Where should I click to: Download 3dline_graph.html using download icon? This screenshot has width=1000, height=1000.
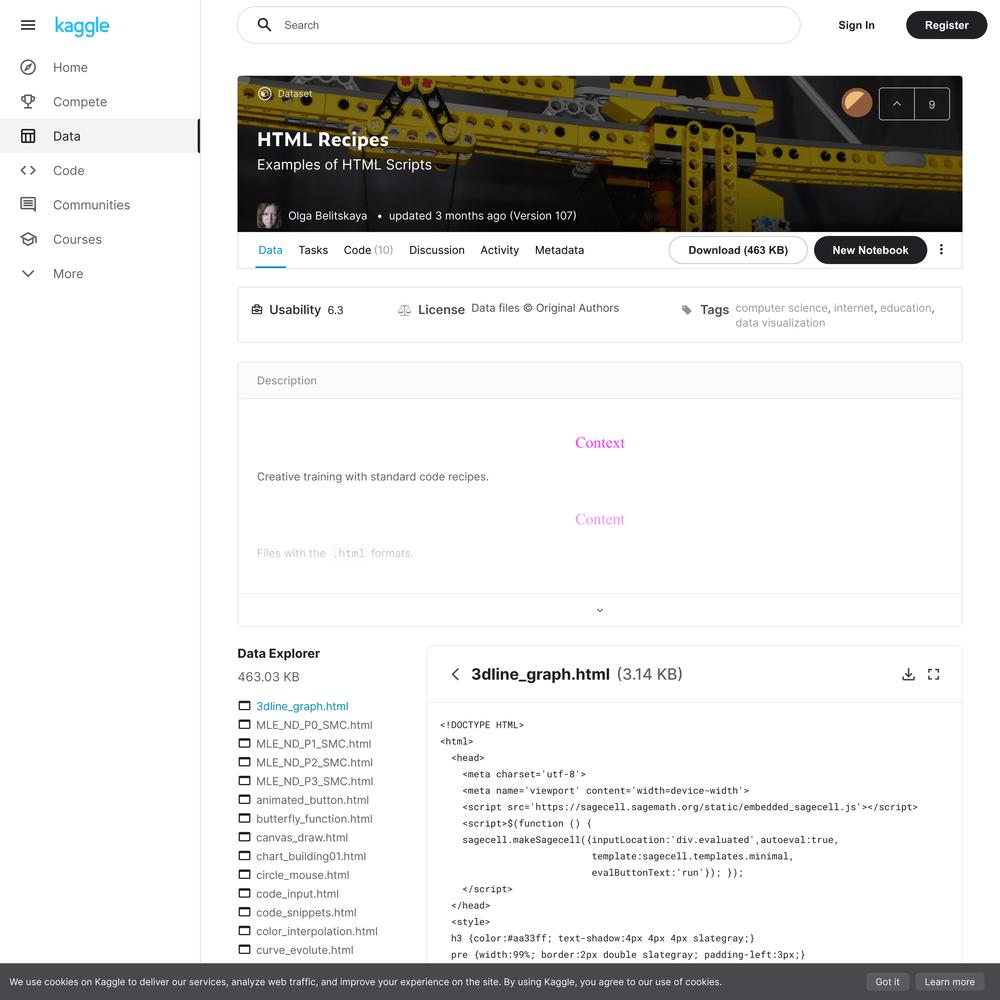(908, 674)
